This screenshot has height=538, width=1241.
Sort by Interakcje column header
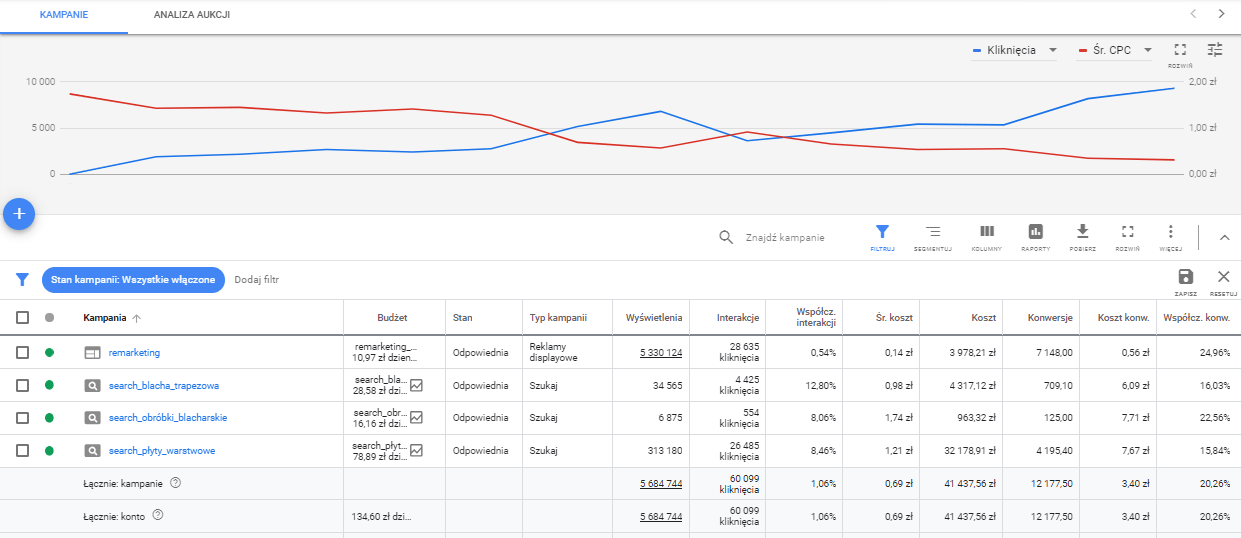point(738,318)
